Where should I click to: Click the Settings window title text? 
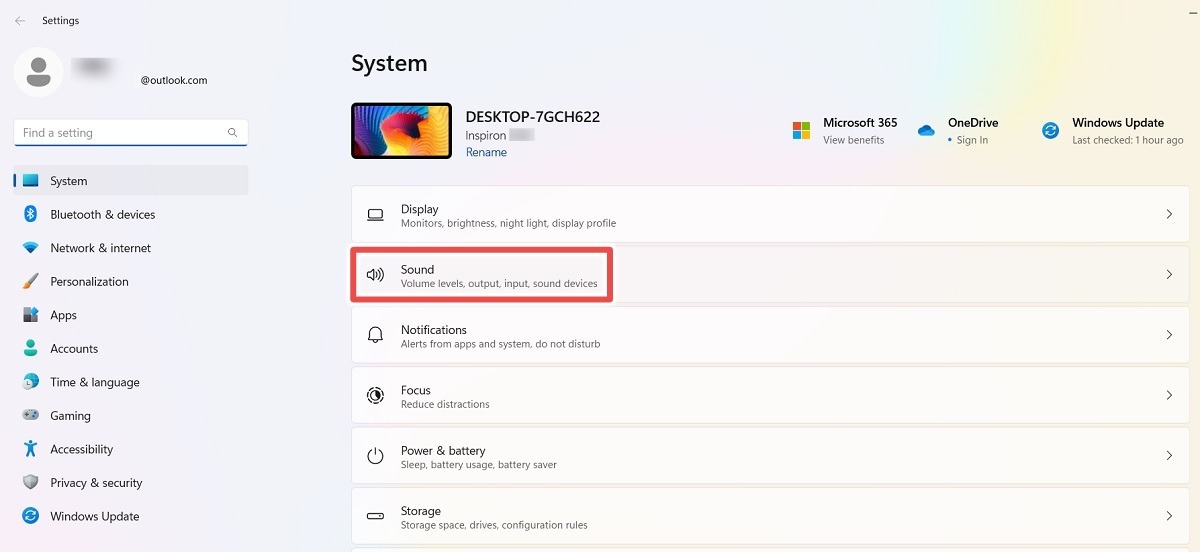coord(60,20)
